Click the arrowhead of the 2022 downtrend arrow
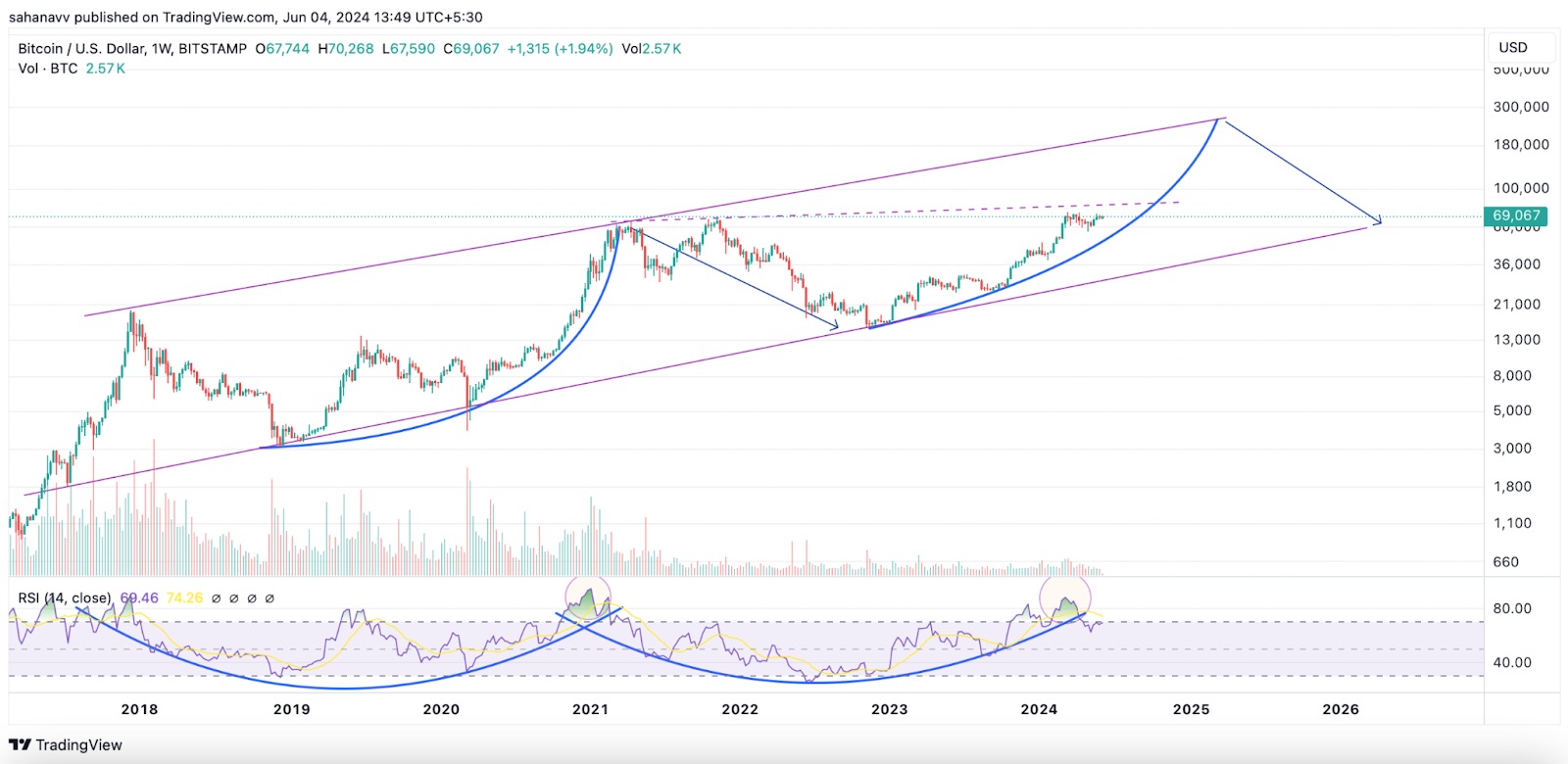This screenshot has height=764, width=1568. click(x=835, y=327)
